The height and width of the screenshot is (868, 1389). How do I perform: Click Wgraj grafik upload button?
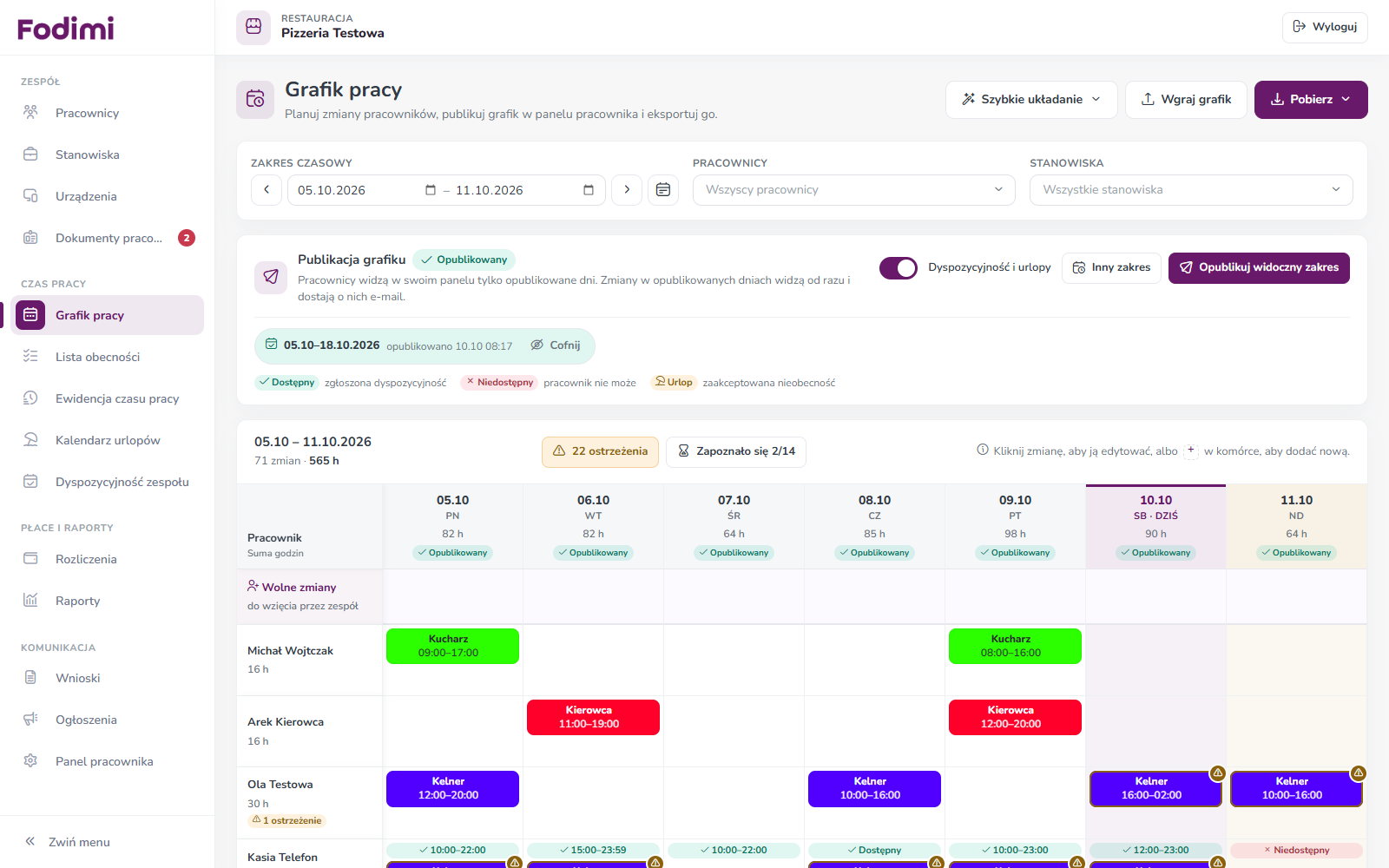(1186, 100)
